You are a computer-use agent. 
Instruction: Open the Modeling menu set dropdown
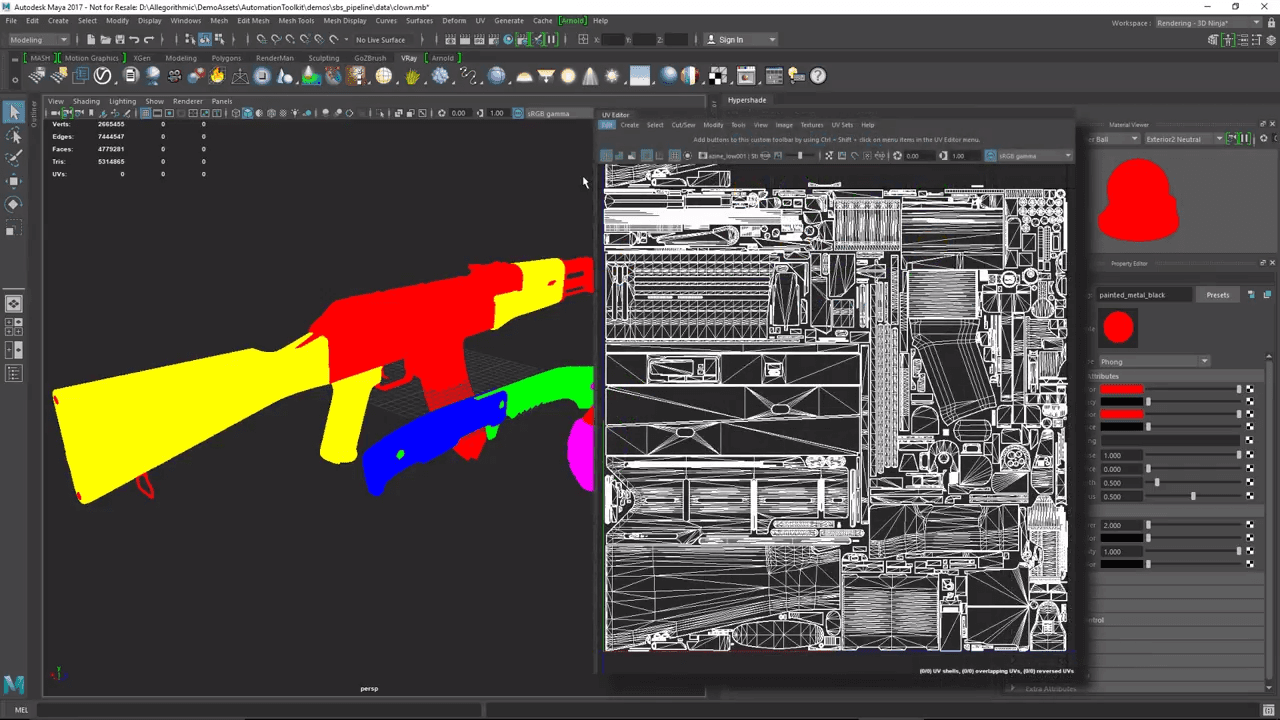39,40
